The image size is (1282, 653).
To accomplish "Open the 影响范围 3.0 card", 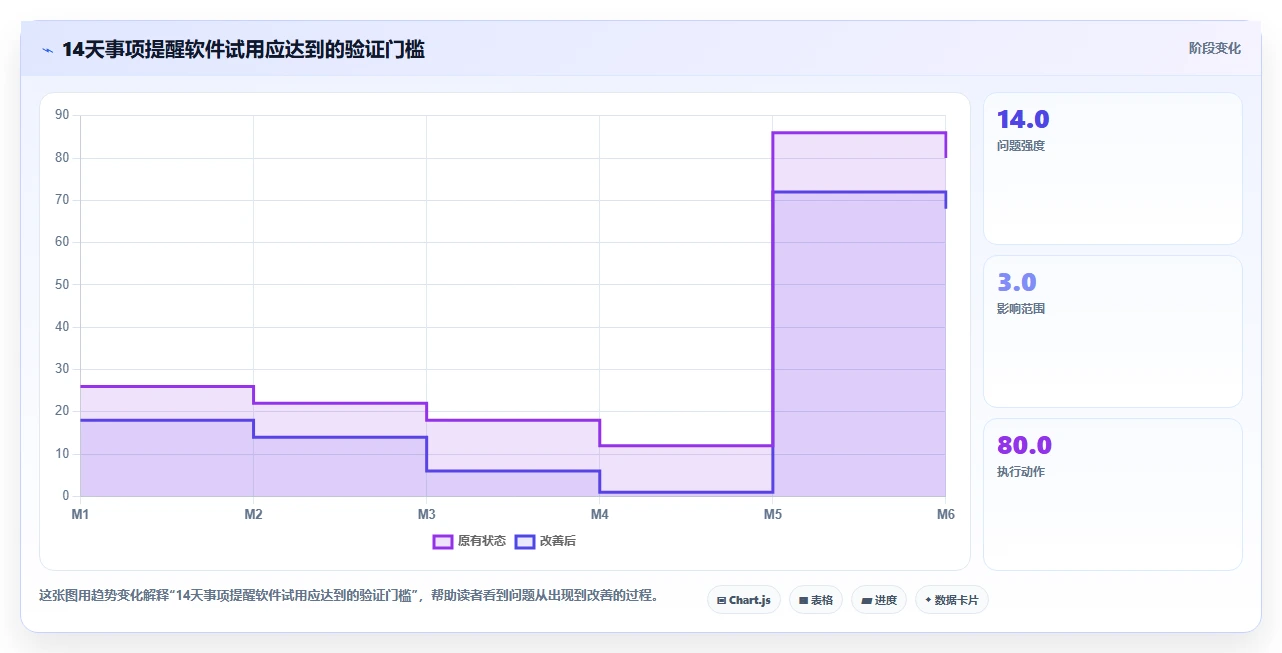I will 1112,331.
